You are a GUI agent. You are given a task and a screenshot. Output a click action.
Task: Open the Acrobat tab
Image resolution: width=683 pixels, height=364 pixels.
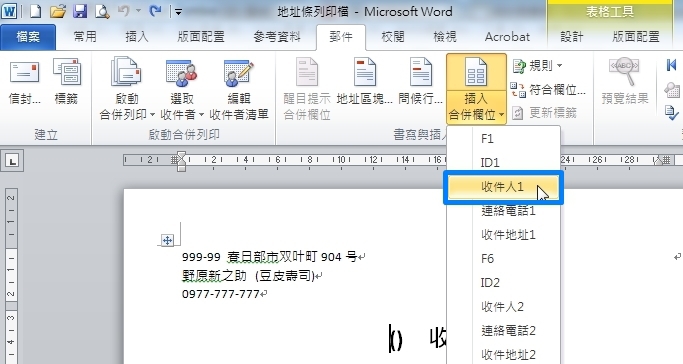pos(507,37)
